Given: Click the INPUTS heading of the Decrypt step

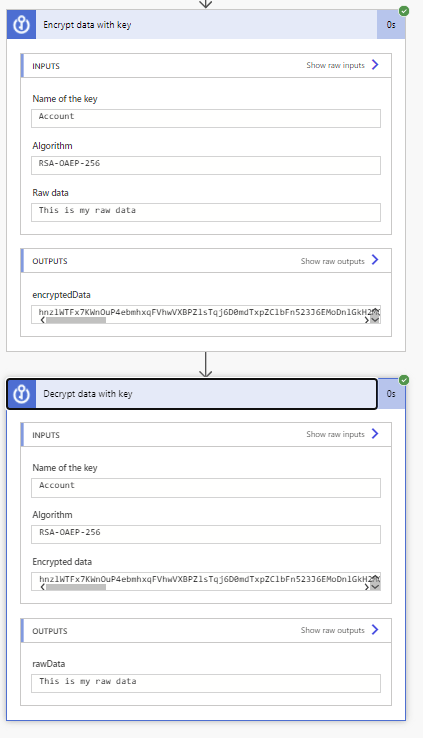Looking at the screenshot, I should [46, 435].
